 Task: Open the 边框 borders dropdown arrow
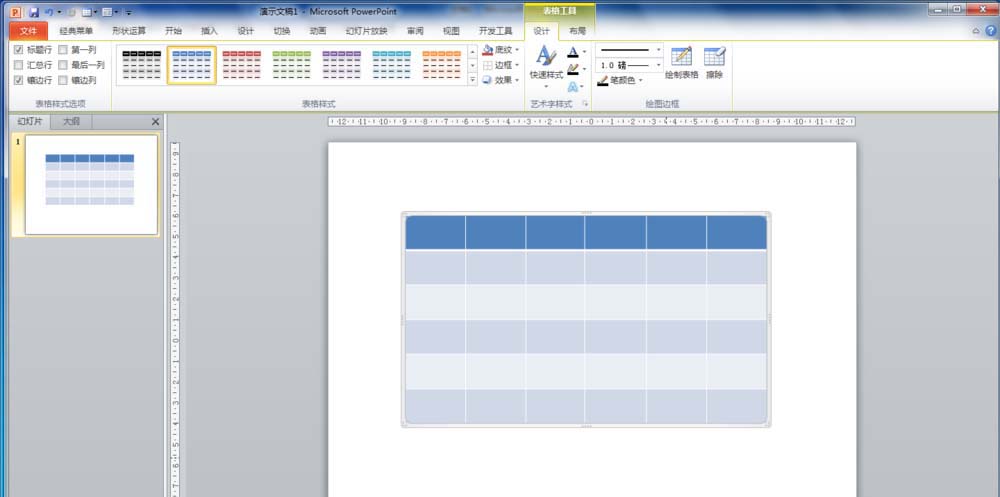(517, 65)
